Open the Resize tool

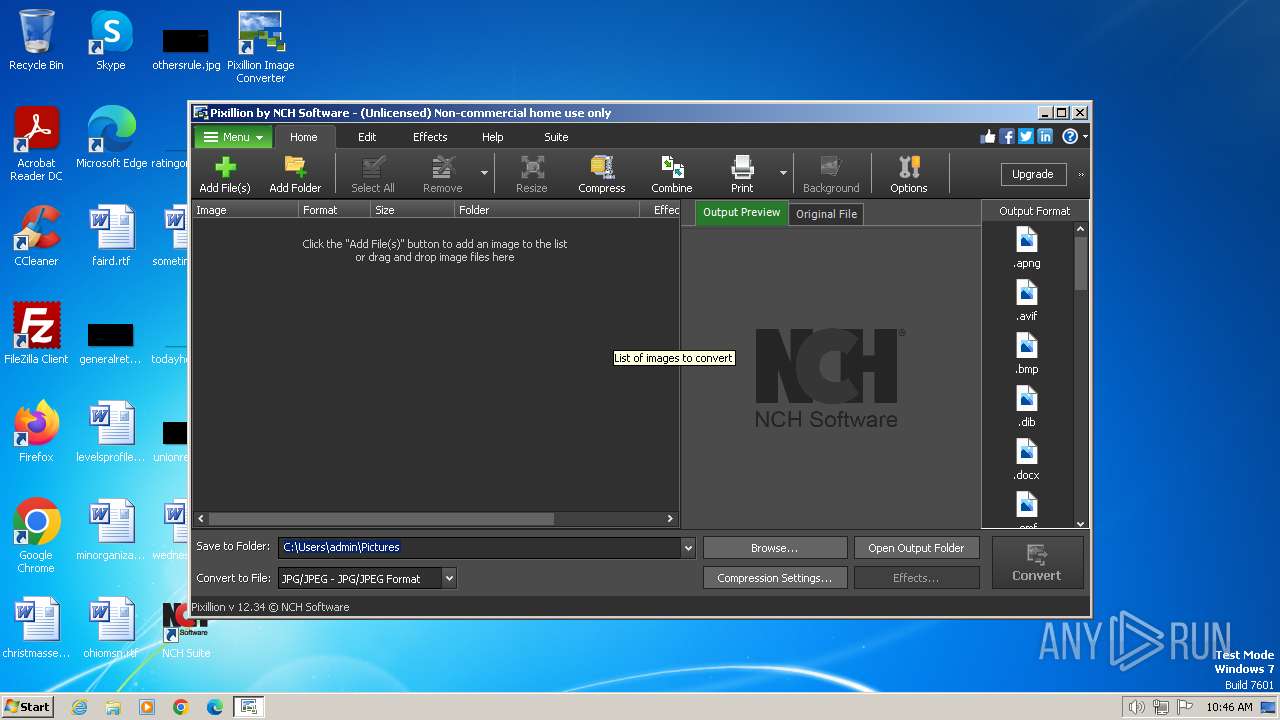(x=531, y=174)
